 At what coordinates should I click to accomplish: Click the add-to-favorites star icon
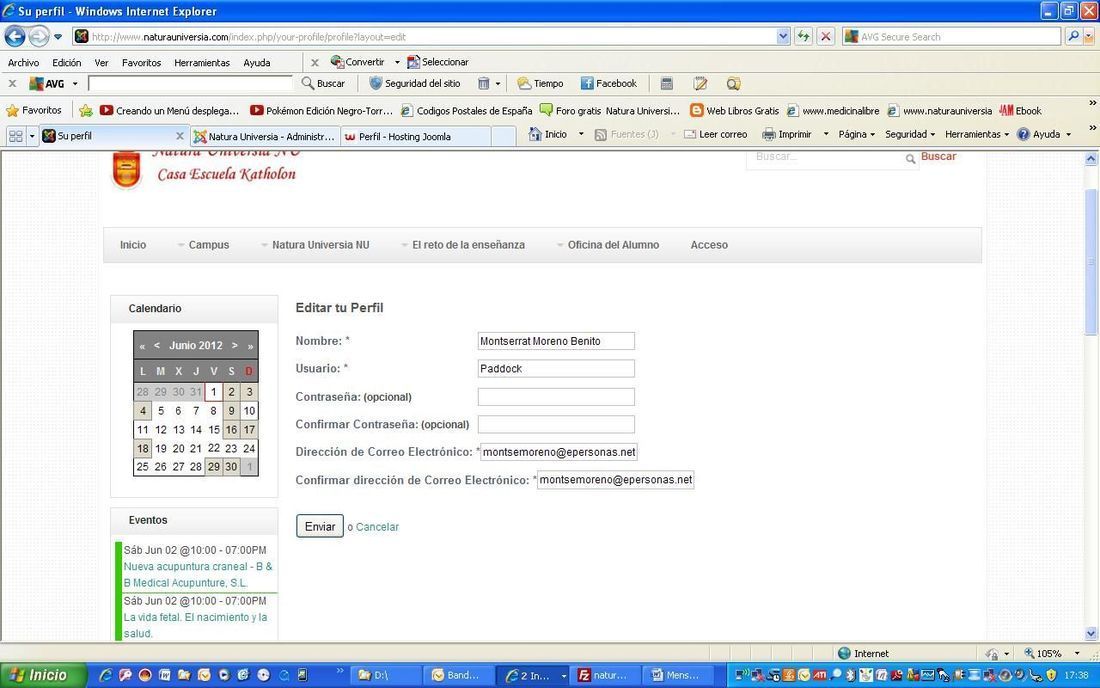tap(86, 110)
